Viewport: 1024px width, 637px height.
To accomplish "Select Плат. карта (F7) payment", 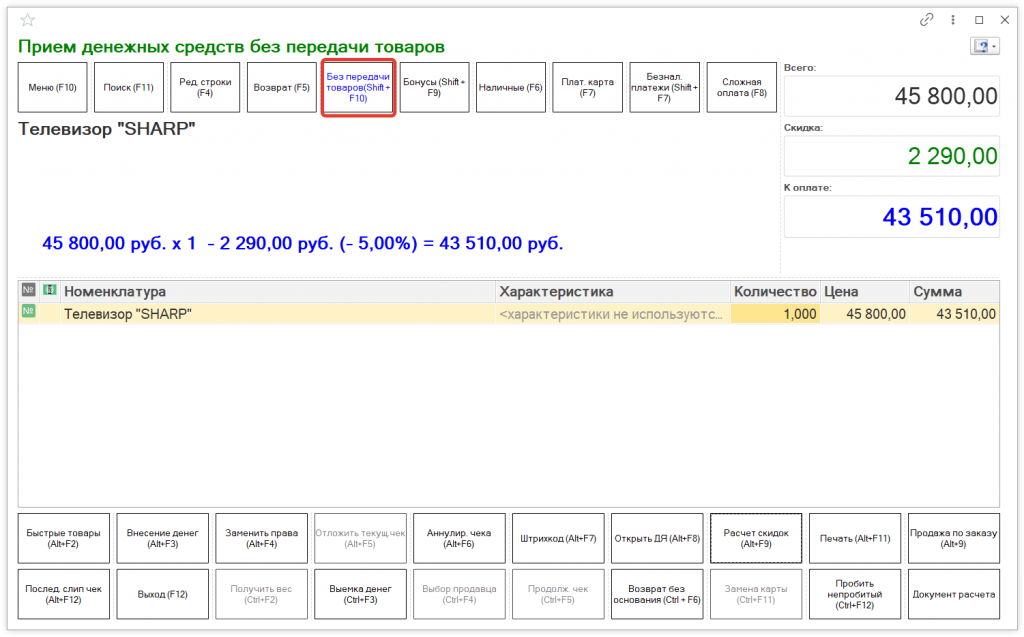I will coord(587,87).
